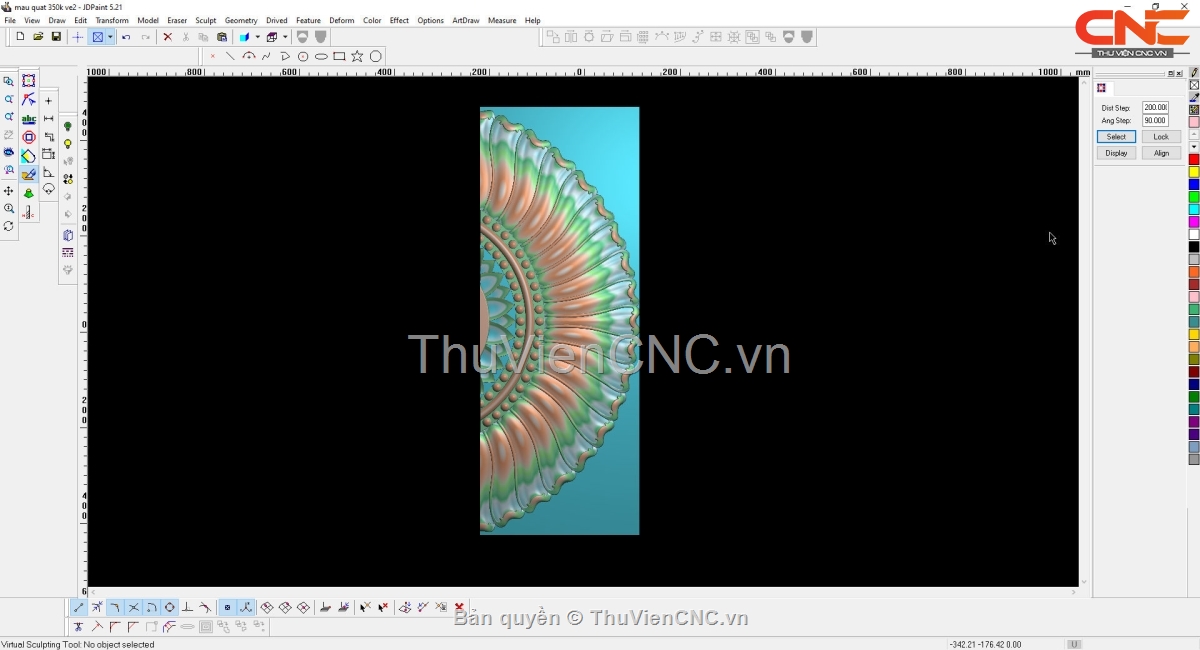Image resolution: width=1200 pixels, height=650 pixels.
Task: Click the red X delete icon in top toolbar
Action: click(x=167, y=37)
